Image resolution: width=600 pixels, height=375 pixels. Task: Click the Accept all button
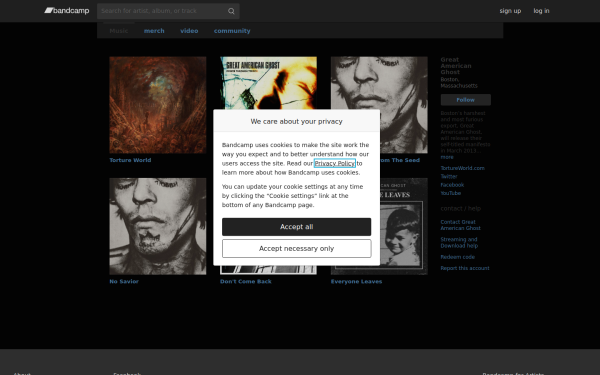click(x=297, y=227)
